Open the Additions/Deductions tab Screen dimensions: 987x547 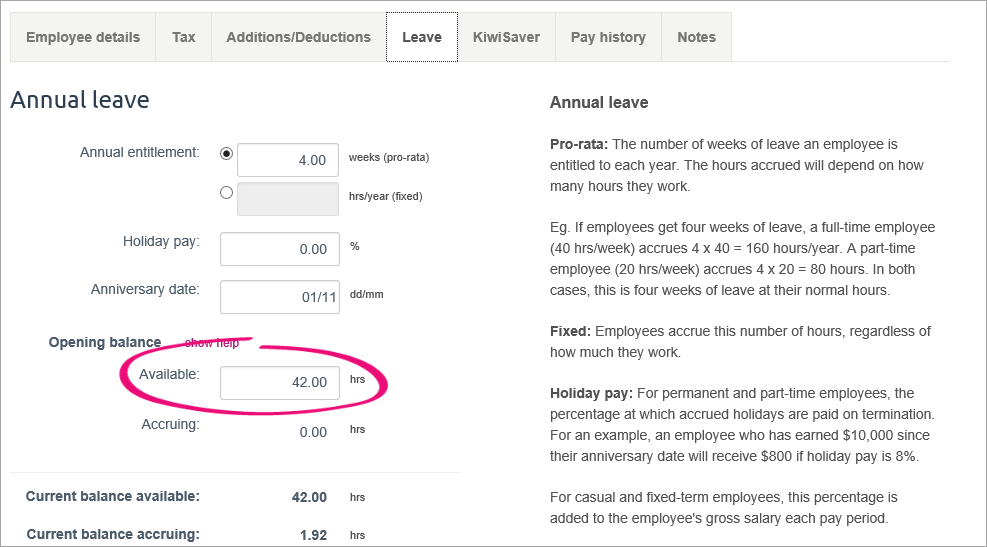tap(298, 37)
